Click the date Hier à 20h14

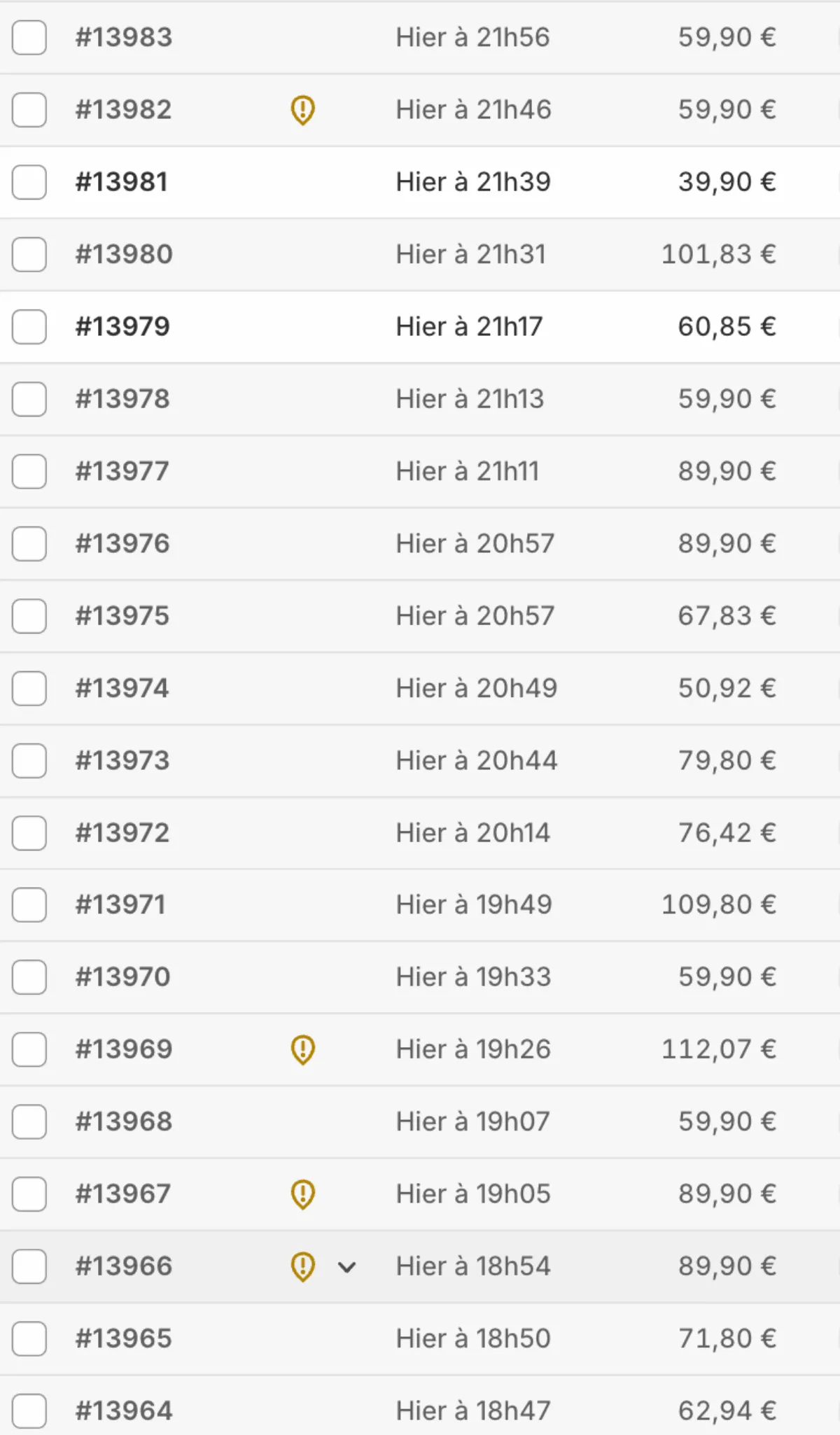pyautogui.click(x=472, y=833)
